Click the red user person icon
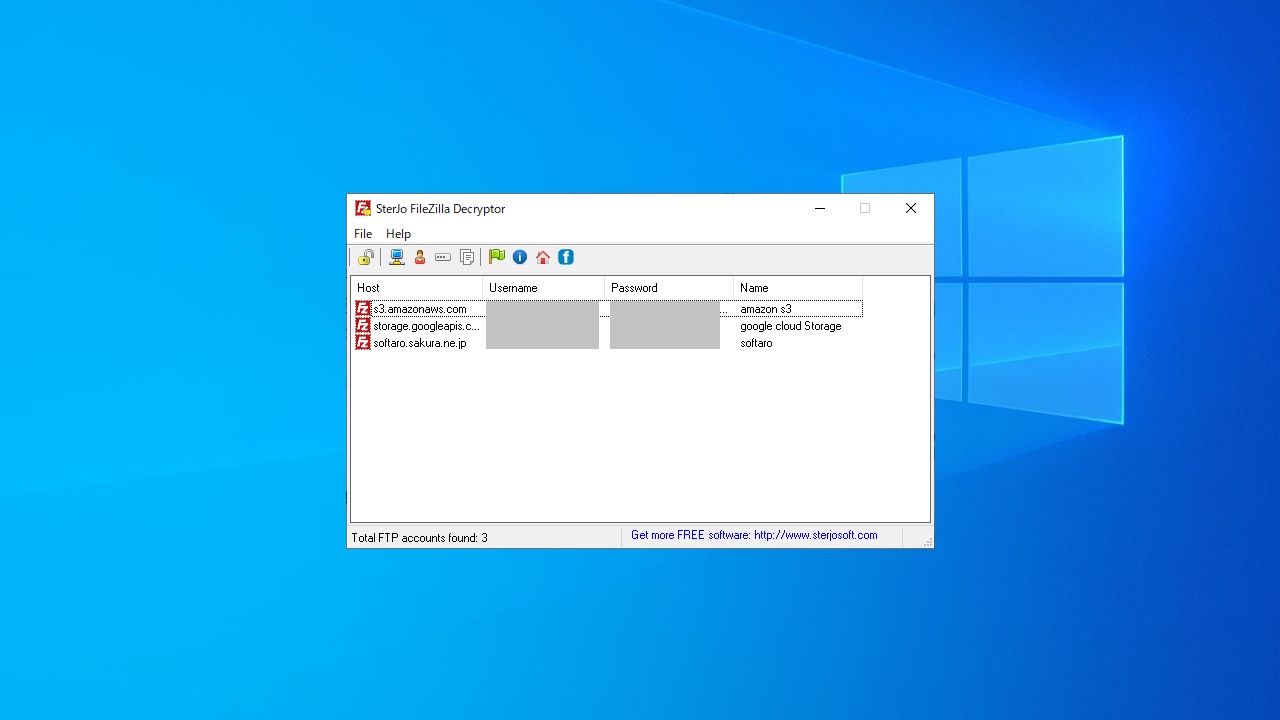Screen dimensions: 1280x720 (x=420, y=257)
